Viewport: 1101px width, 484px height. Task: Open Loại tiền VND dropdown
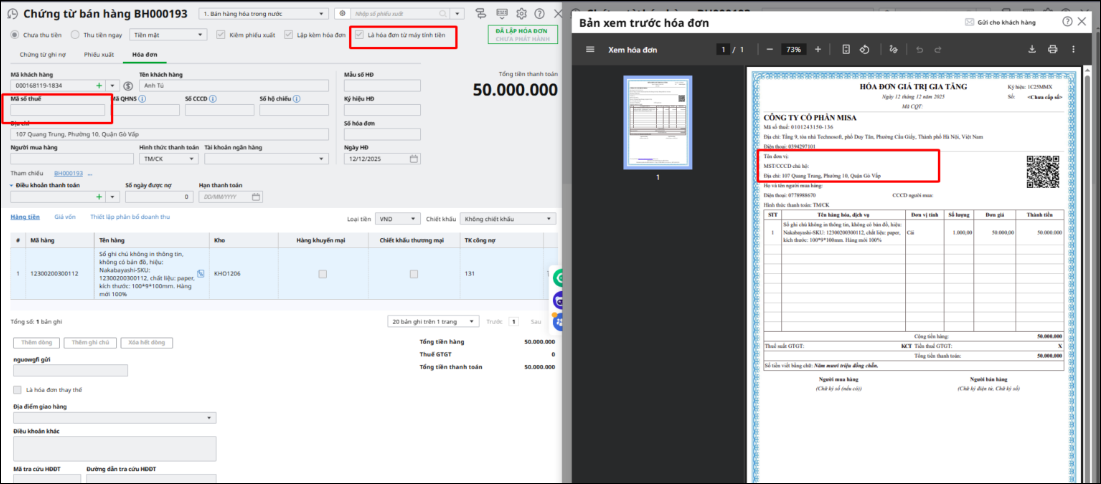click(x=397, y=219)
